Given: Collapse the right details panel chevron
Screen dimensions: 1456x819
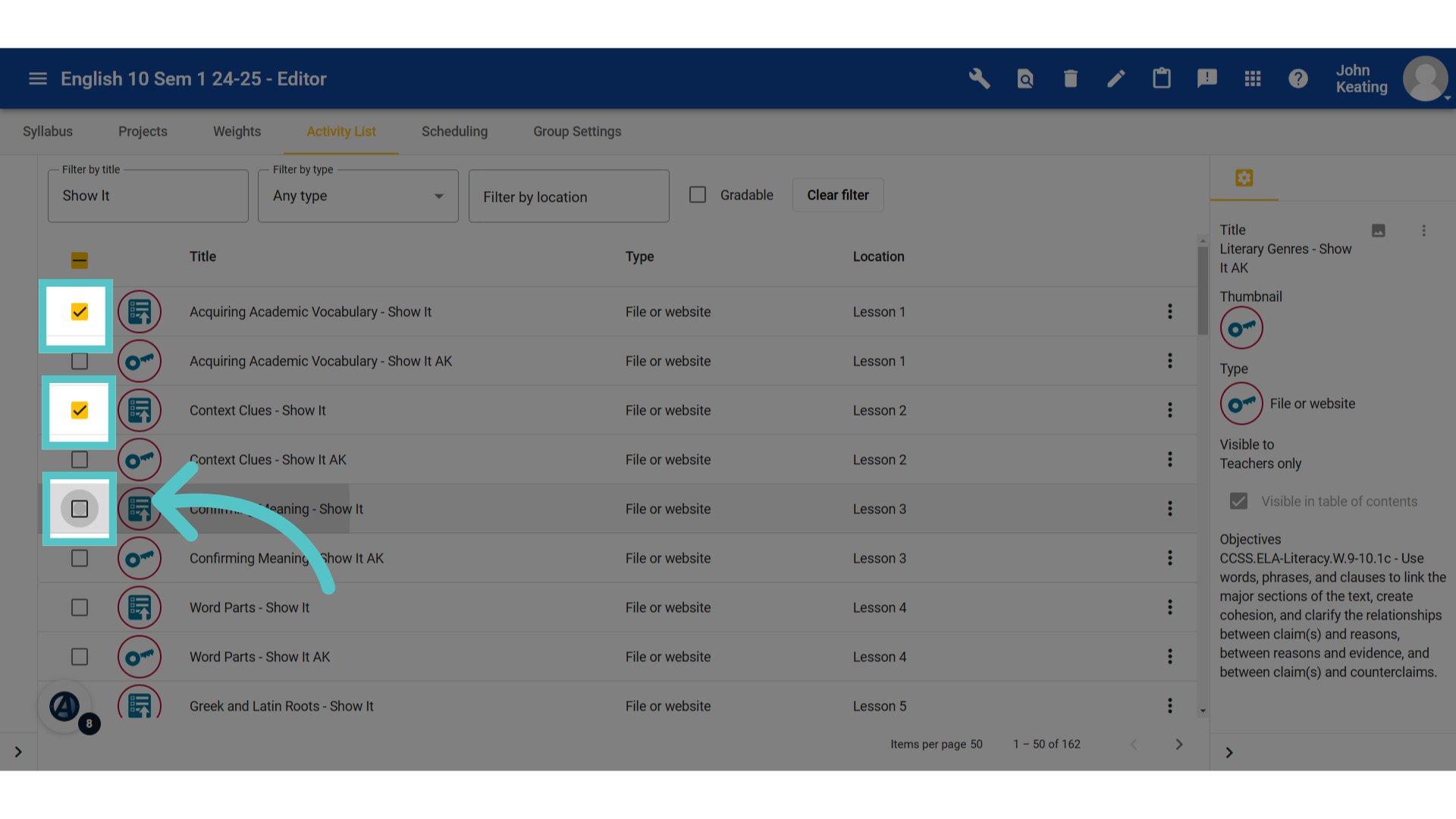Looking at the screenshot, I should [x=1229, y=752].
